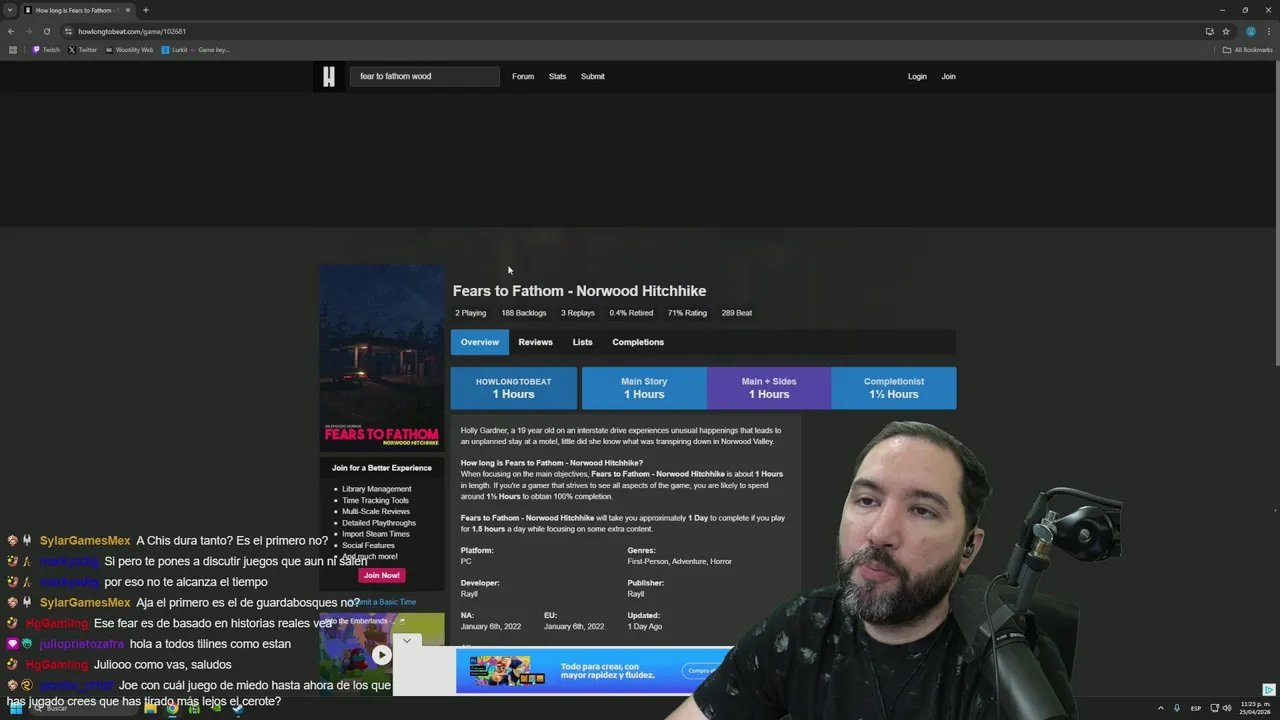Click the install app icon in address bar
The height and width of the screenshot is (720, 1280).
pos(1209,31)
